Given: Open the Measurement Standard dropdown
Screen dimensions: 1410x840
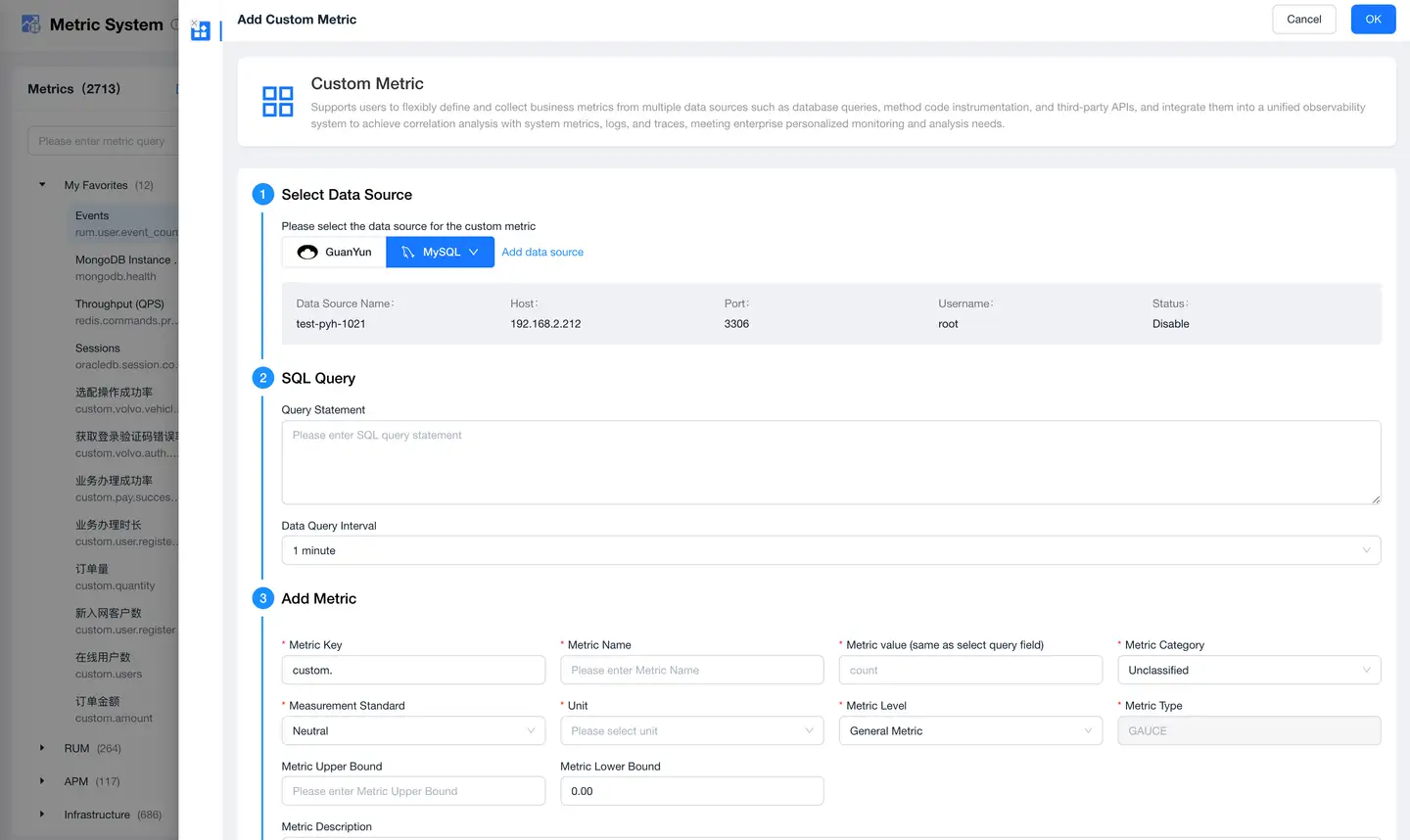Looking at the screenshot, I should click(413, 731).
